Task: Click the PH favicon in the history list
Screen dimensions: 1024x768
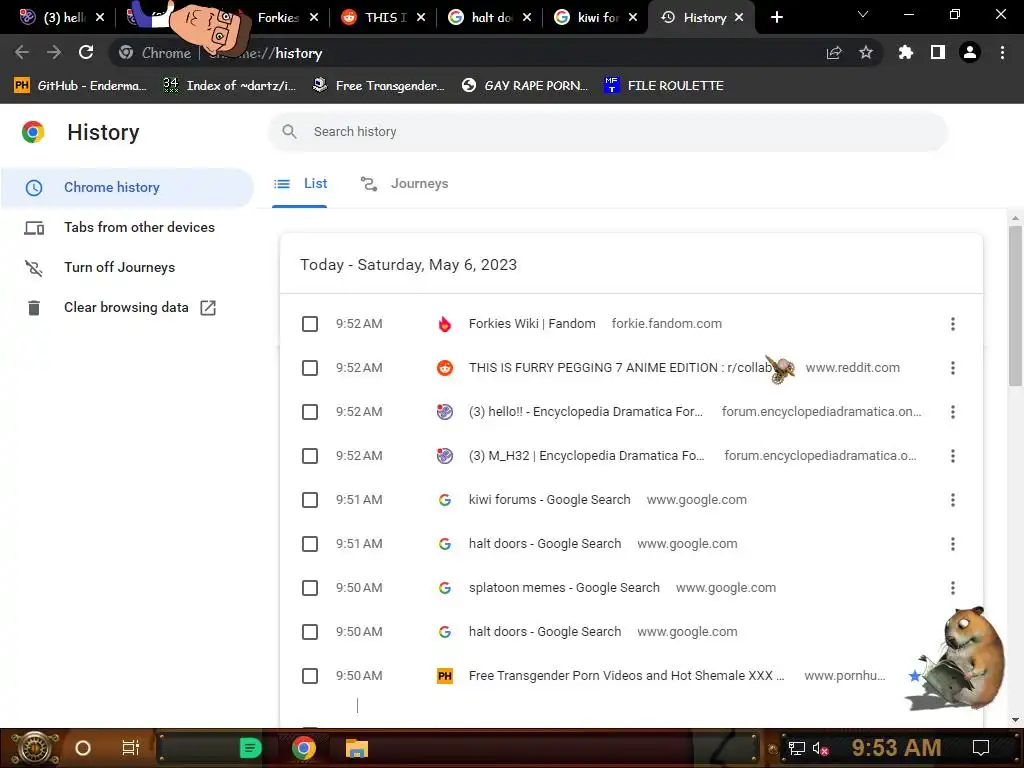Action: (x=445, y=676)
